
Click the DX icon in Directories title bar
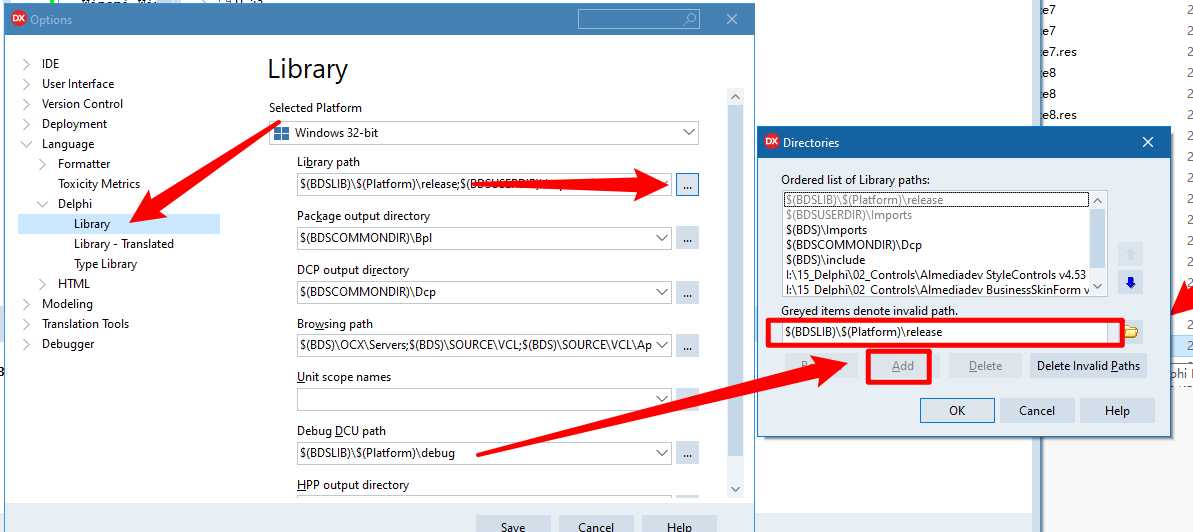pyautogui.click(x=771, y=142)
